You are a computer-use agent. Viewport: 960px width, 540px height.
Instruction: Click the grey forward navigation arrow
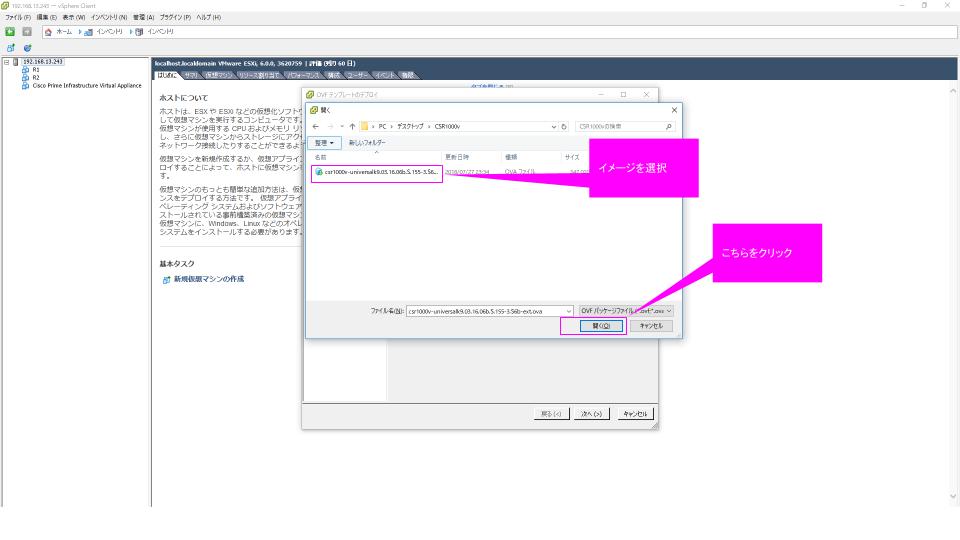tap(27, 31)
